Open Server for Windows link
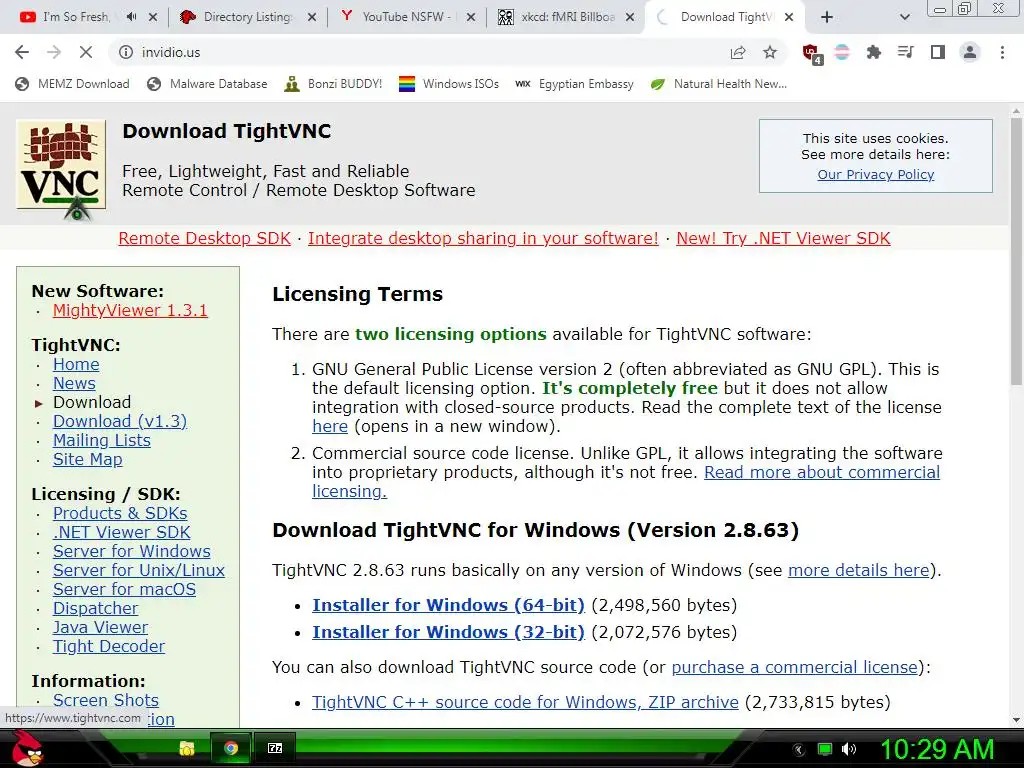 click(x=132, y=551)
